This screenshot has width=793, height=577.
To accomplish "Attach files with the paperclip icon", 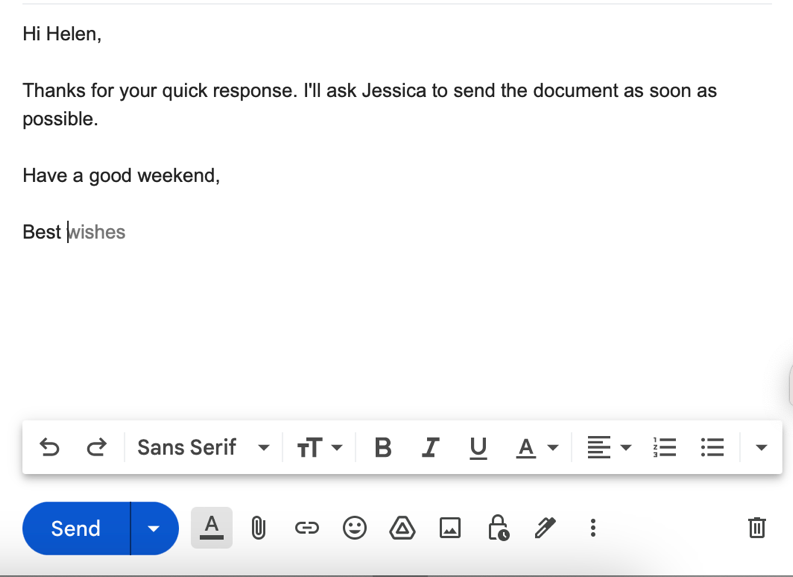I will point(258,528).
